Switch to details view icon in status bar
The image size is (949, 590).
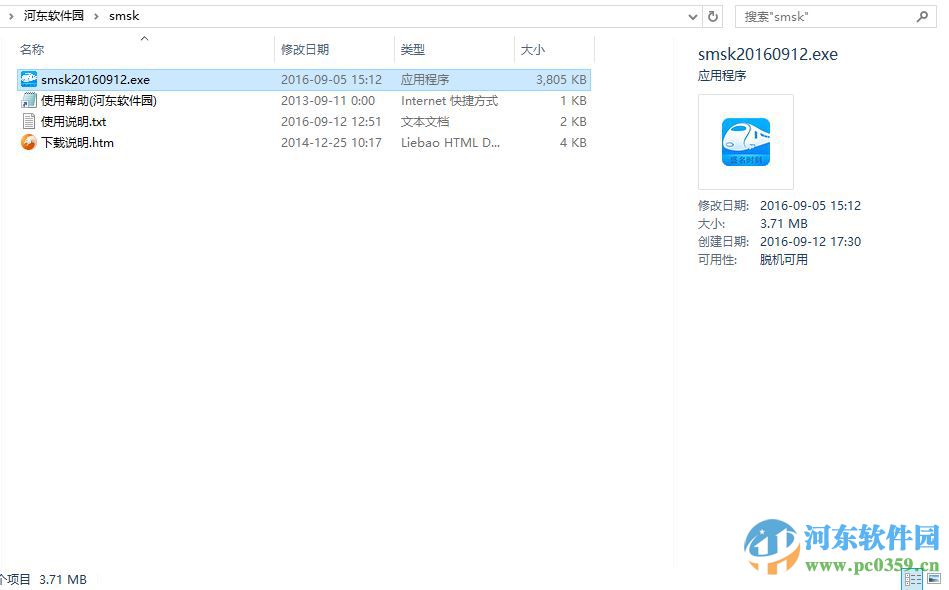coord(912,579)
